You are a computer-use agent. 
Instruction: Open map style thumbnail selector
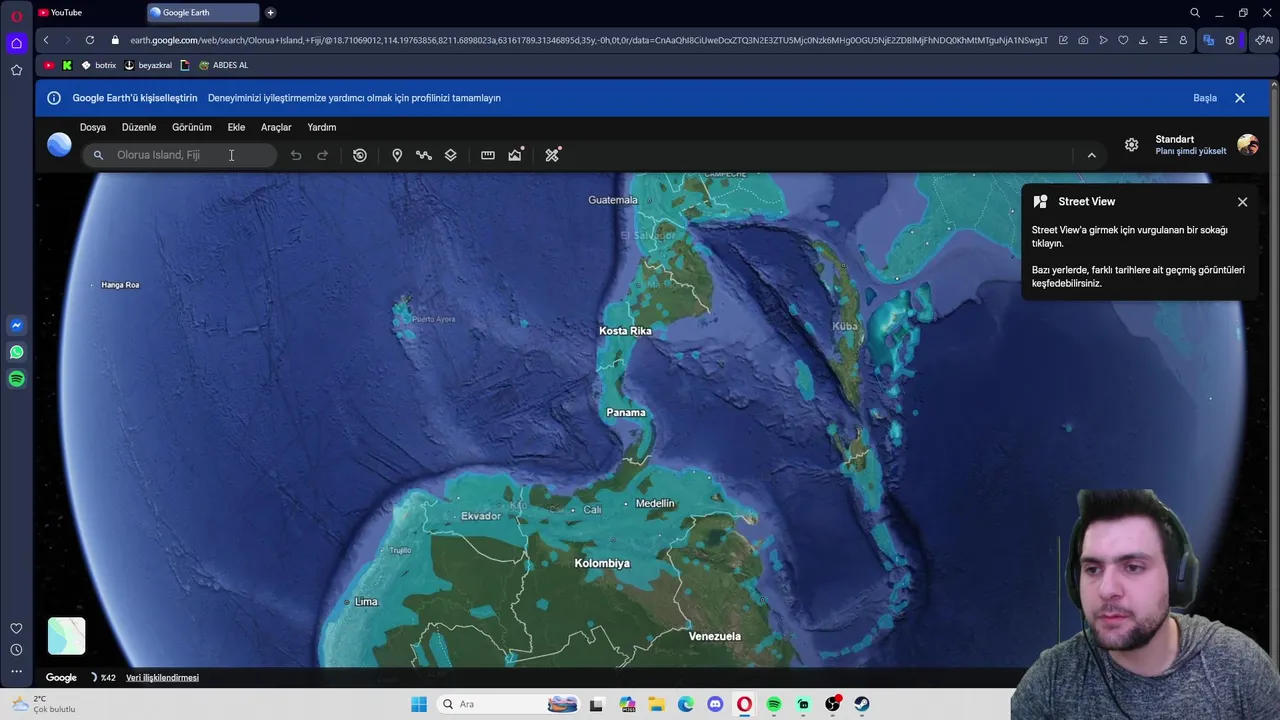tap(67, 636)
